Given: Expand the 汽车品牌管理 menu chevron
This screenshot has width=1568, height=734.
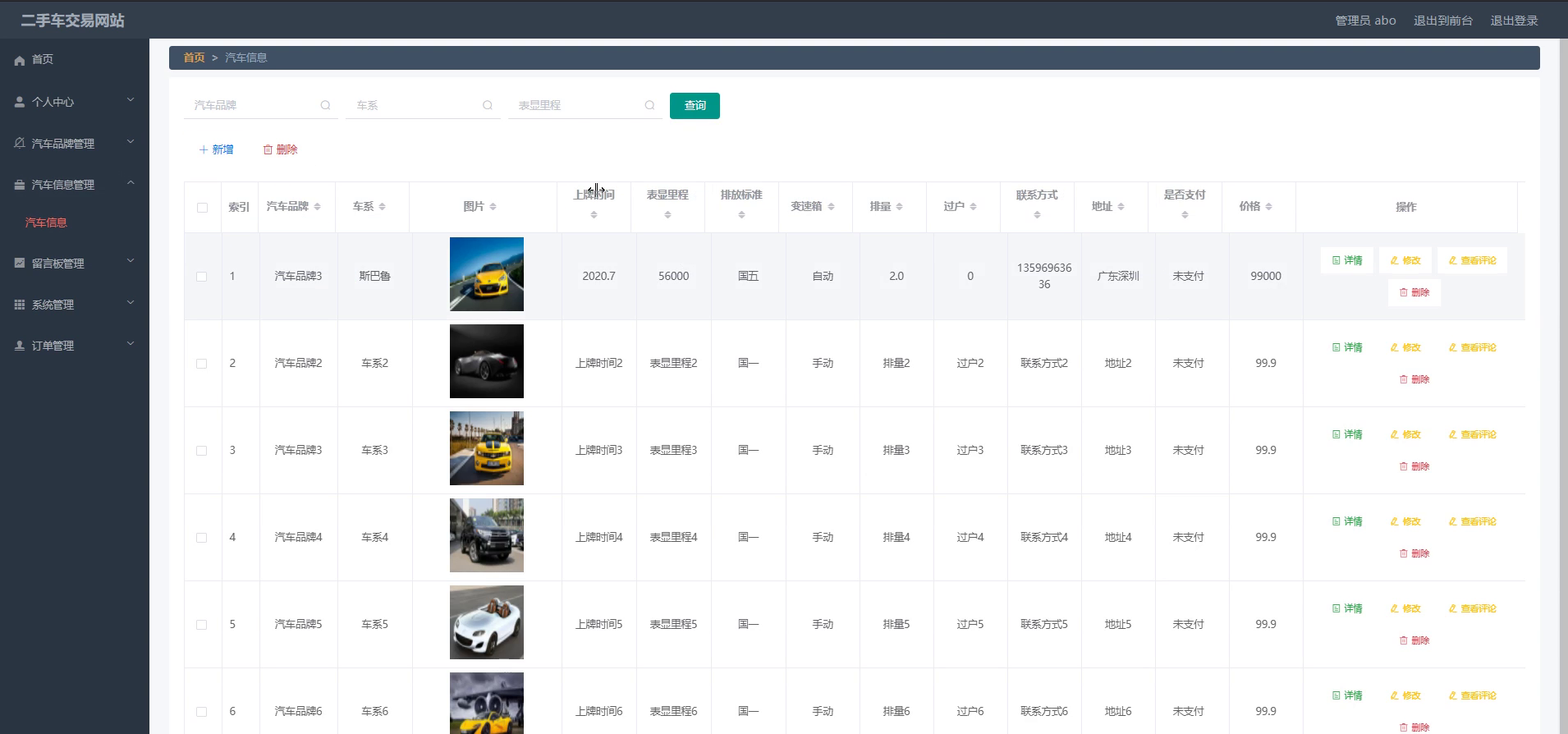Looking at the screenshot, I should pyautogui.click(x=131, y=142).
